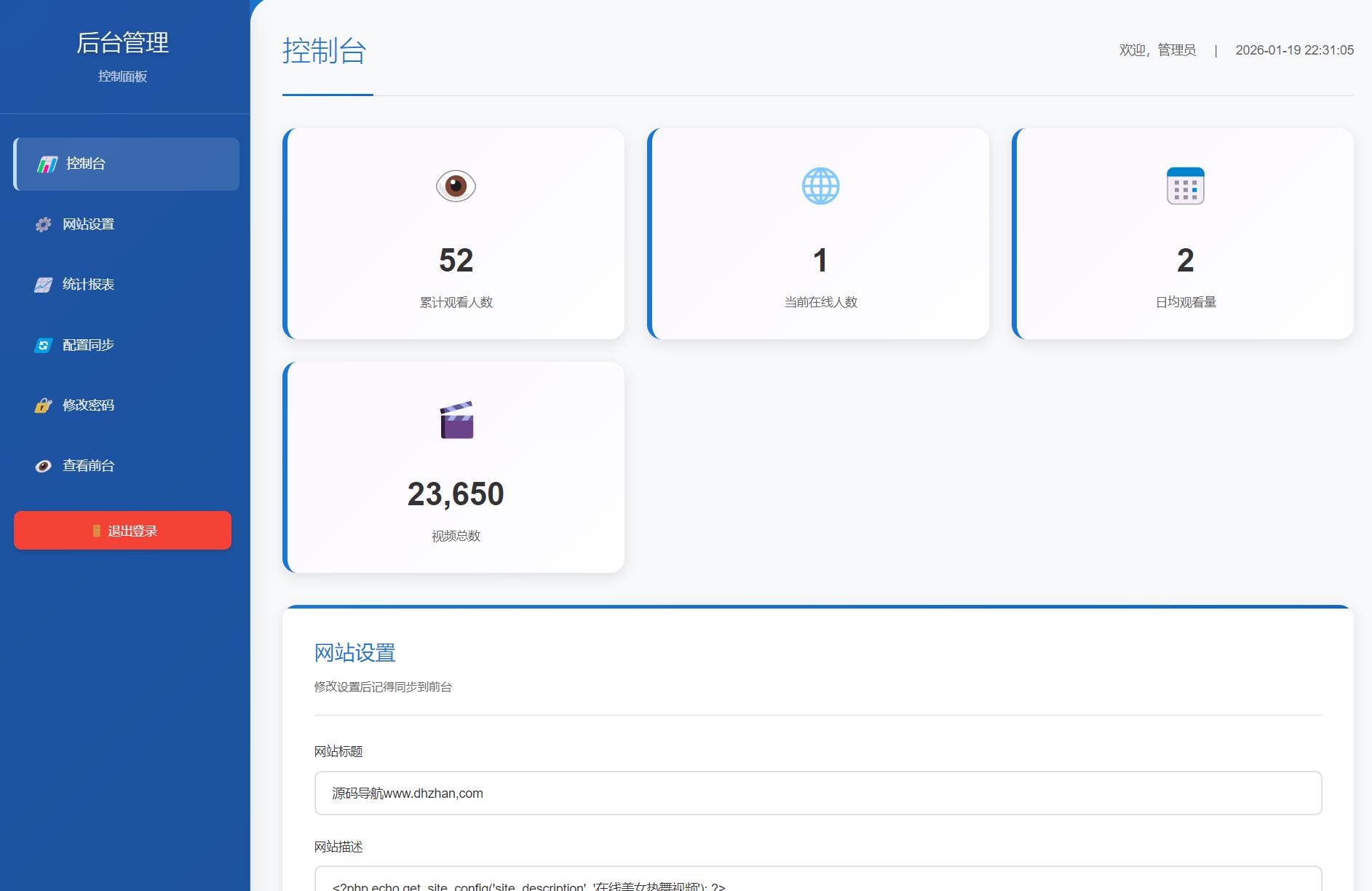The image size is (1372, 891).
Task: Click the statistics chart icon beside 统计报表
Action: pyautogui.click(x=44, y=285)
